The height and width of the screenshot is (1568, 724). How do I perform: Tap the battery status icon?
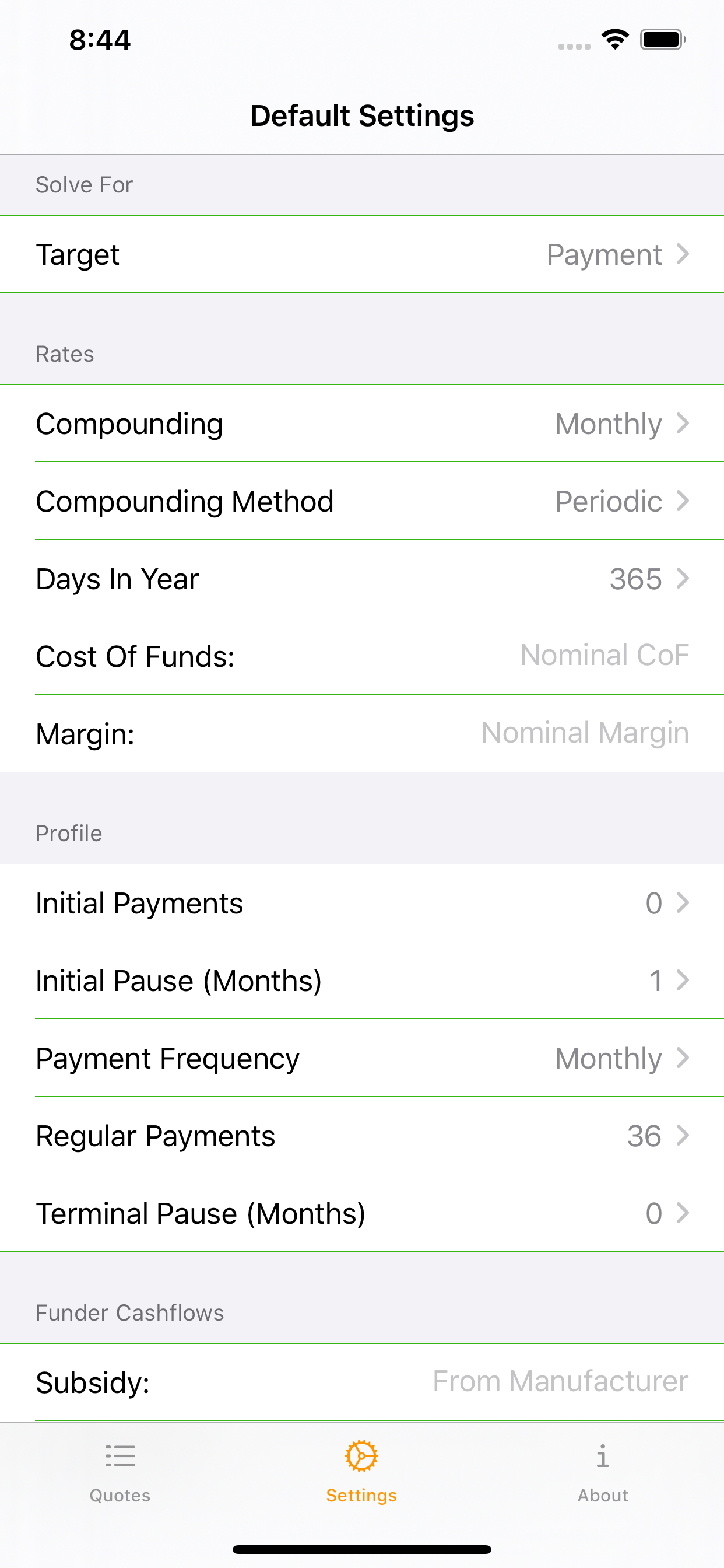pyautogui.click(x=663, y=40)
